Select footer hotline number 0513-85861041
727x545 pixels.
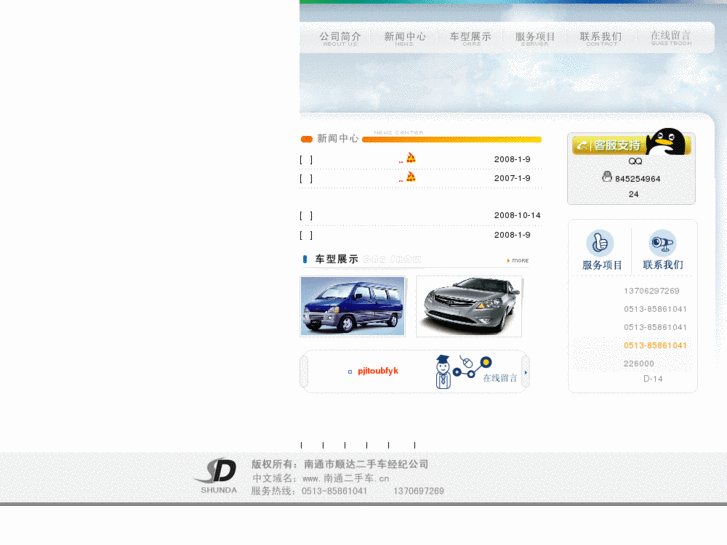coord(334,491)
